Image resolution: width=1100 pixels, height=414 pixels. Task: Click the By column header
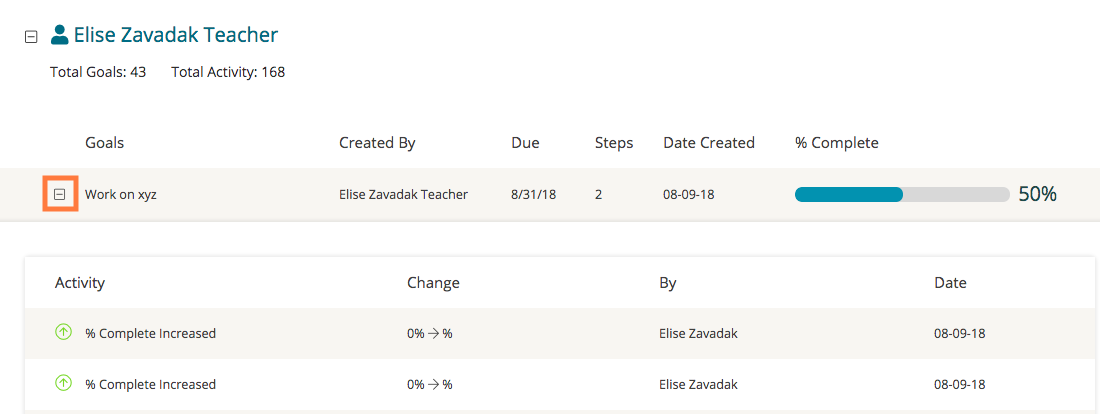pos(668,283)
